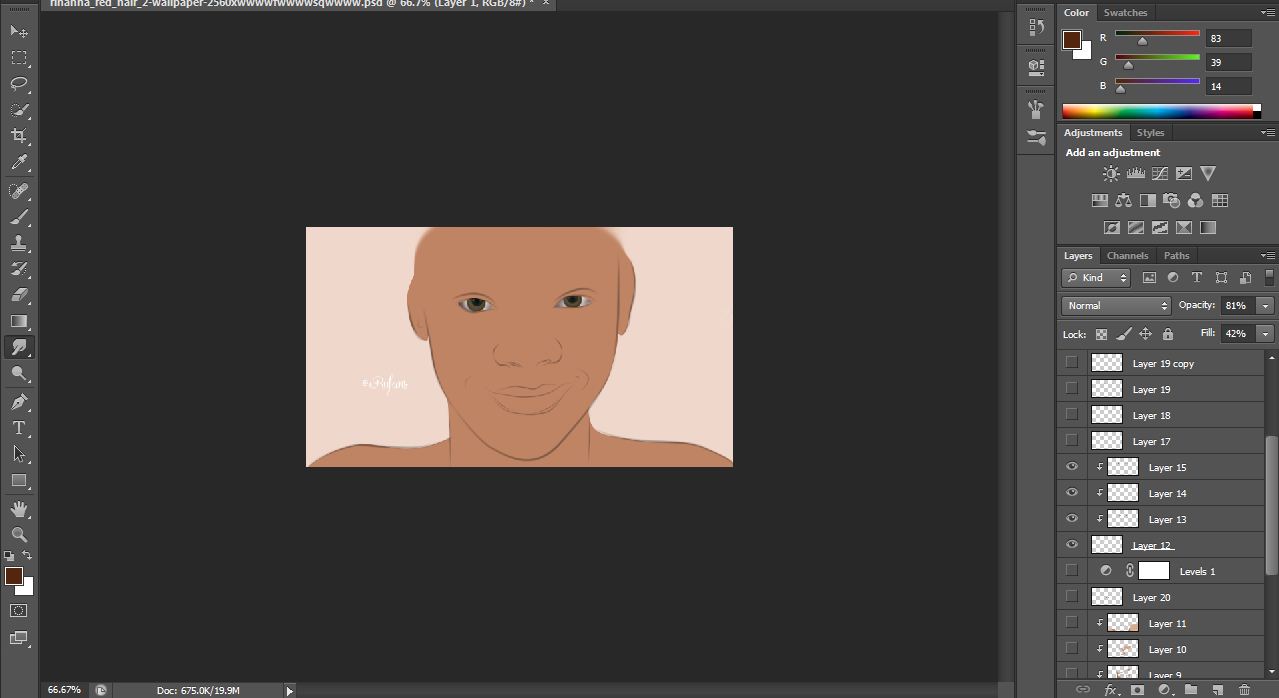1279x698 pixels.
Task: Add layer style fx button
Action: point(1110,690)
